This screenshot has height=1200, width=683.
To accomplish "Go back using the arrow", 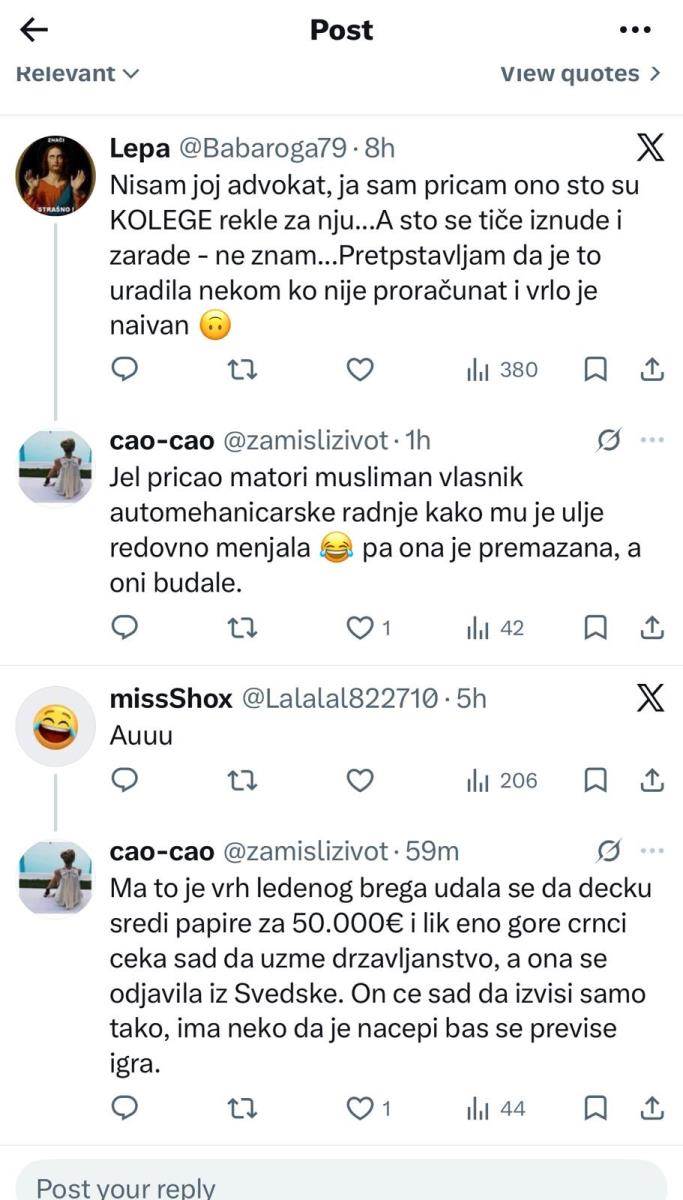I will click(34, 30).
